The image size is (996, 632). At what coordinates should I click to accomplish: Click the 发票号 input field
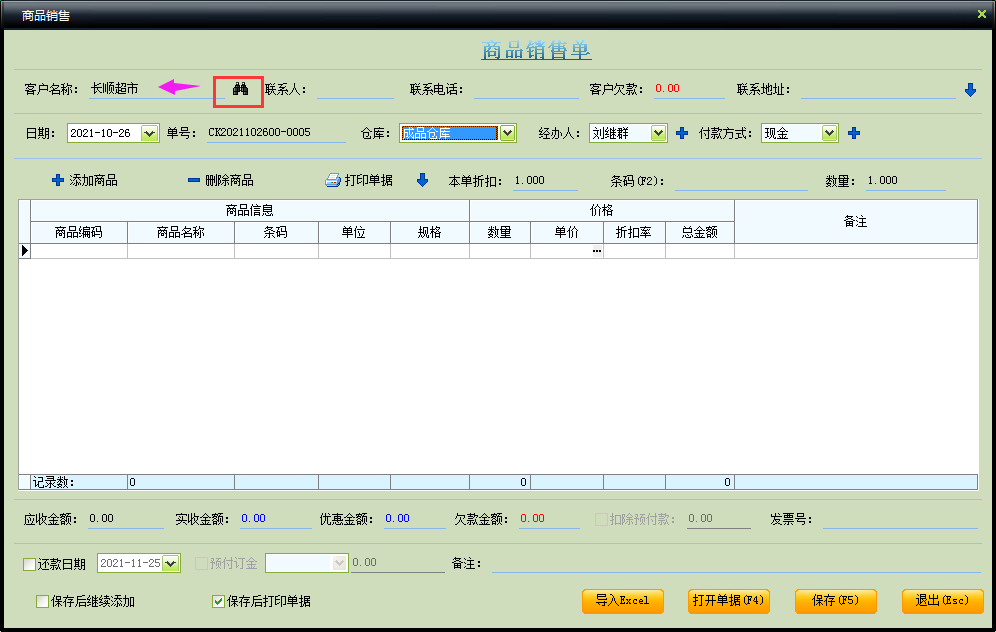coord(900,520)
